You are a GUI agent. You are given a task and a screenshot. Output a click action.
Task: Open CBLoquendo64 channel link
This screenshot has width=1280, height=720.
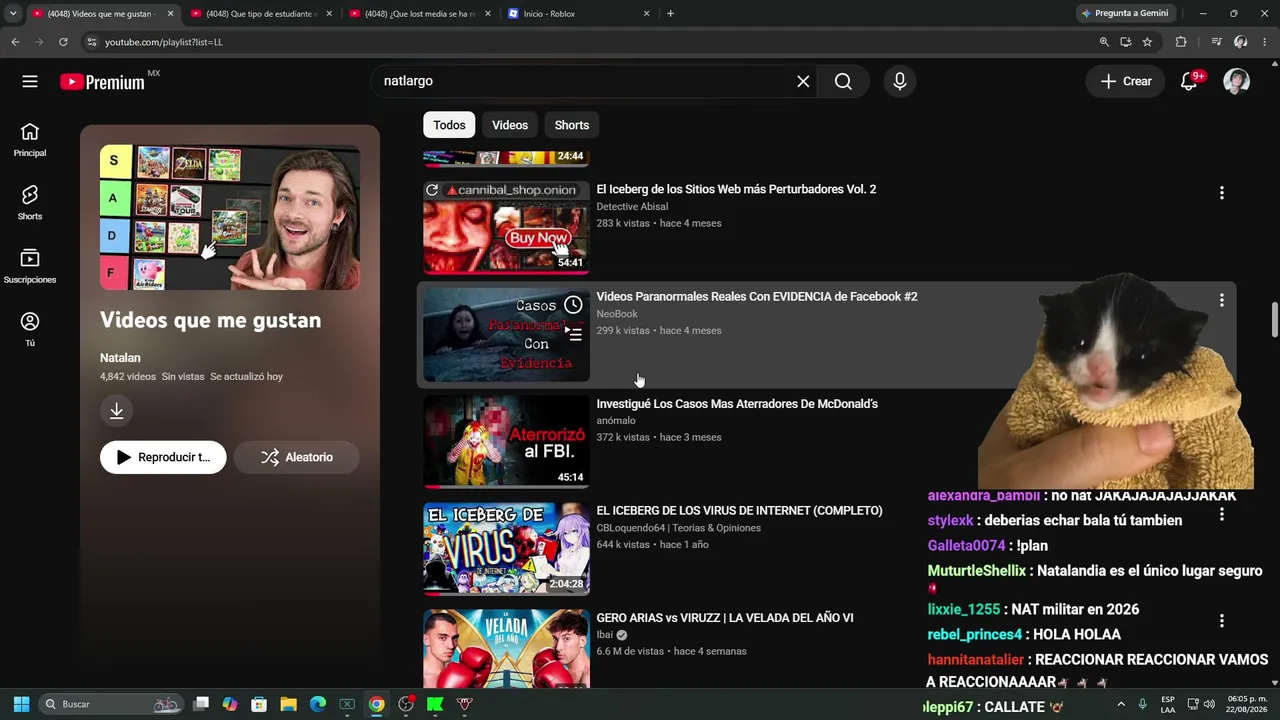(x=679, y=528)
